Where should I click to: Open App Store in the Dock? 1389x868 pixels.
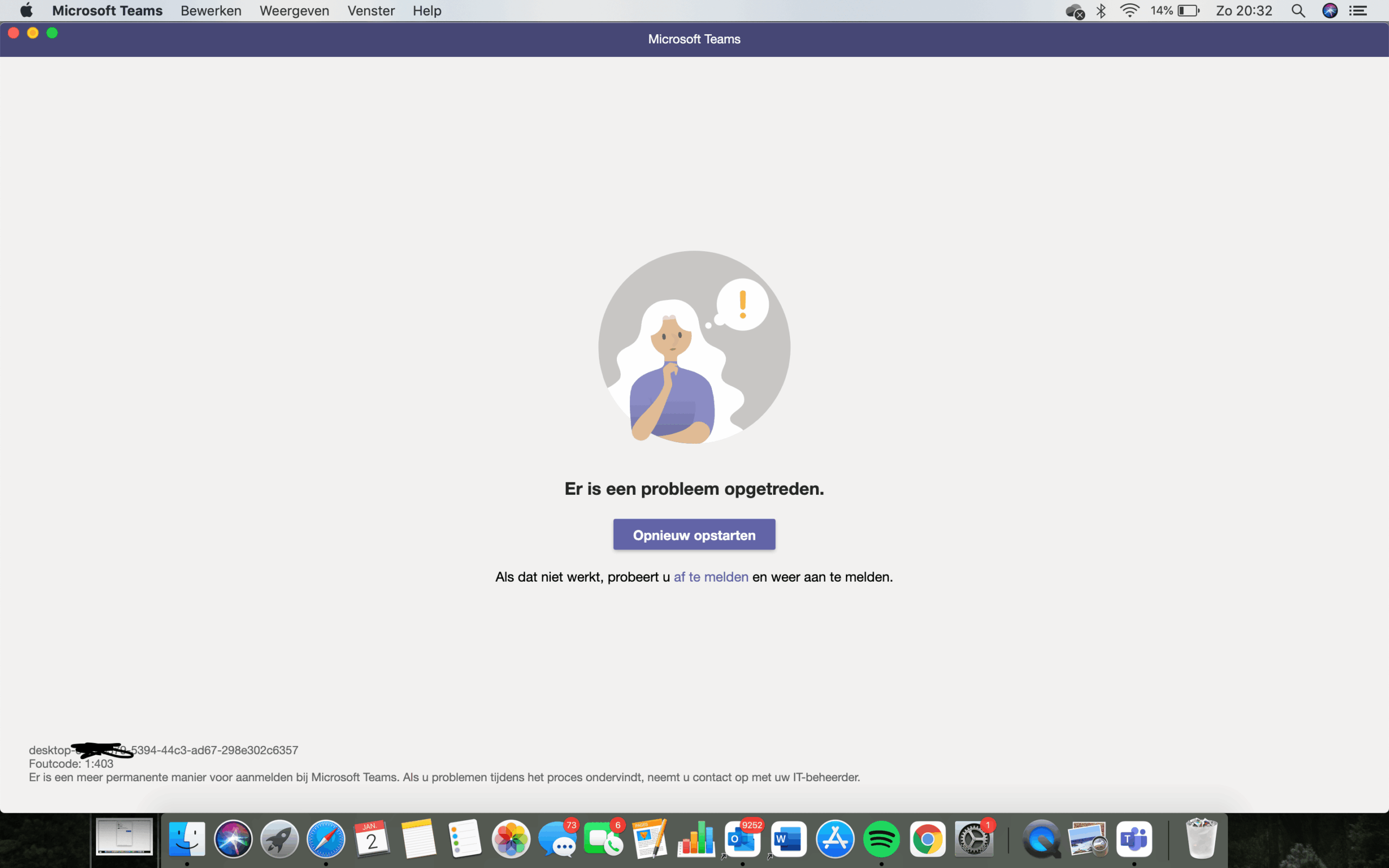pos(835,839)
